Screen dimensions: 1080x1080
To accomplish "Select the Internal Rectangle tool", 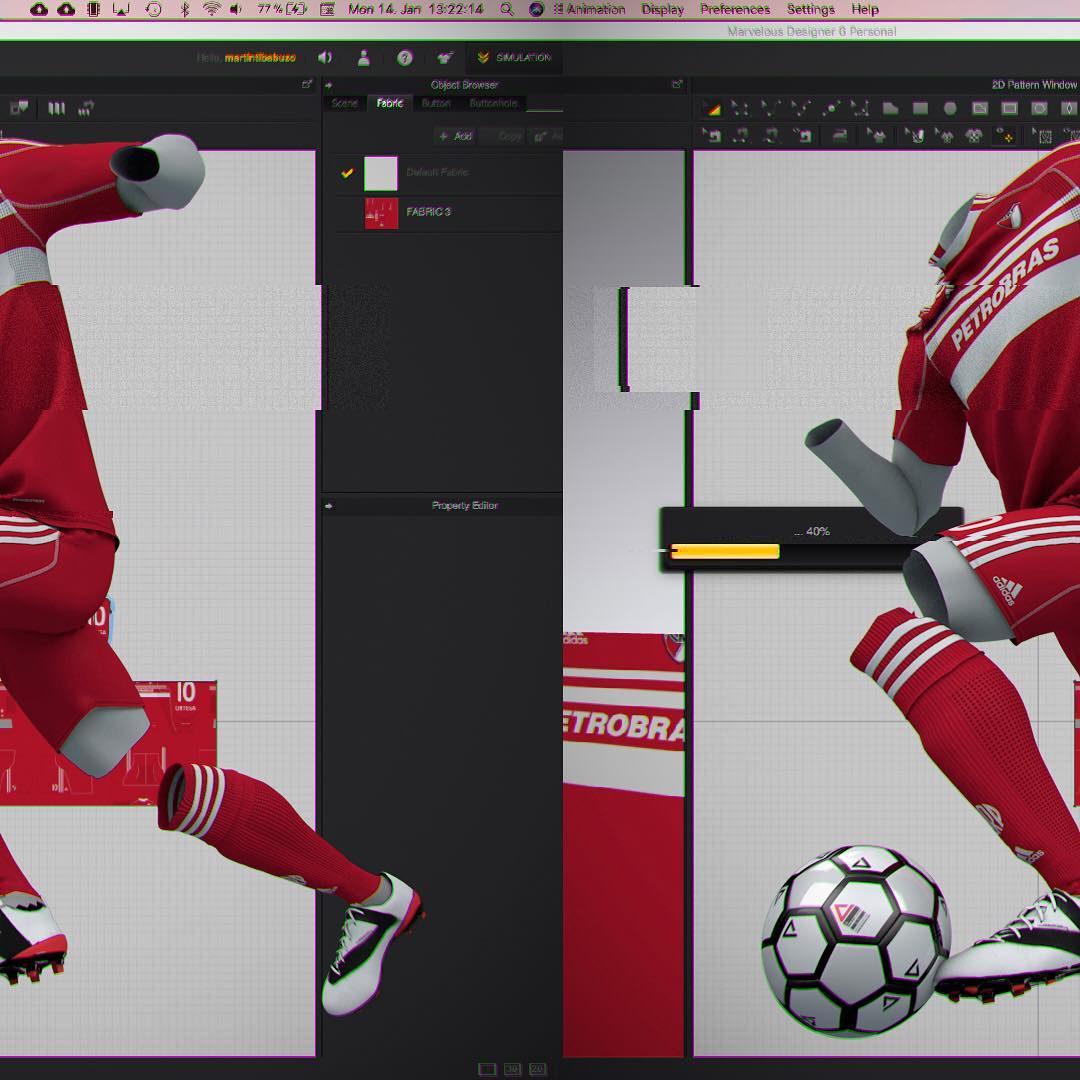I will click(x=1010, y=108).
